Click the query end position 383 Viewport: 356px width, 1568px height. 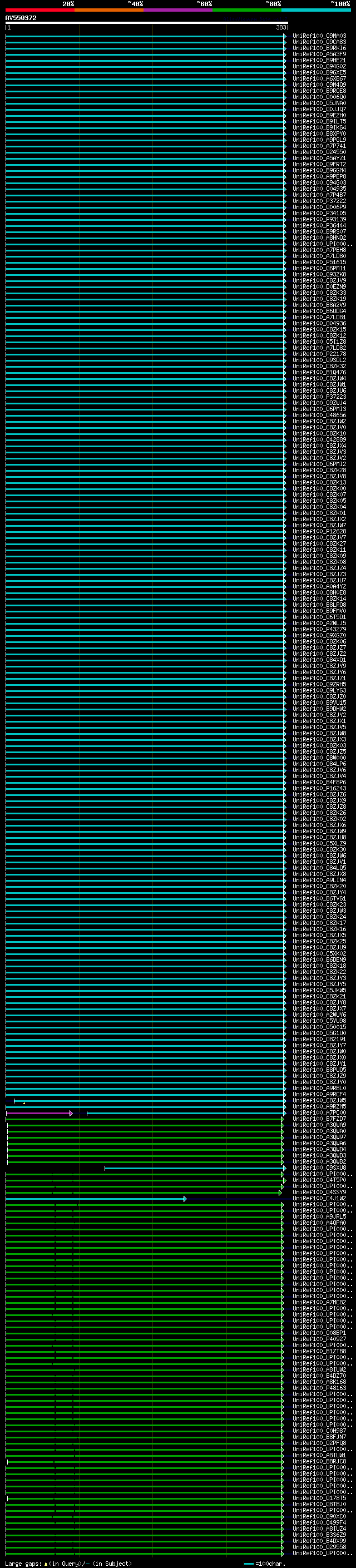pyautogui.click(x=280, y=28)
